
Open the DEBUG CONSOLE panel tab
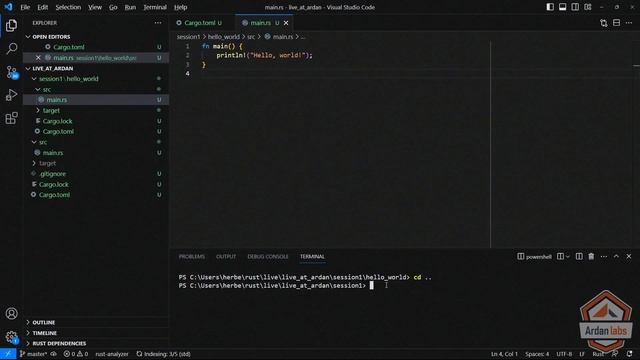[268, 256]
